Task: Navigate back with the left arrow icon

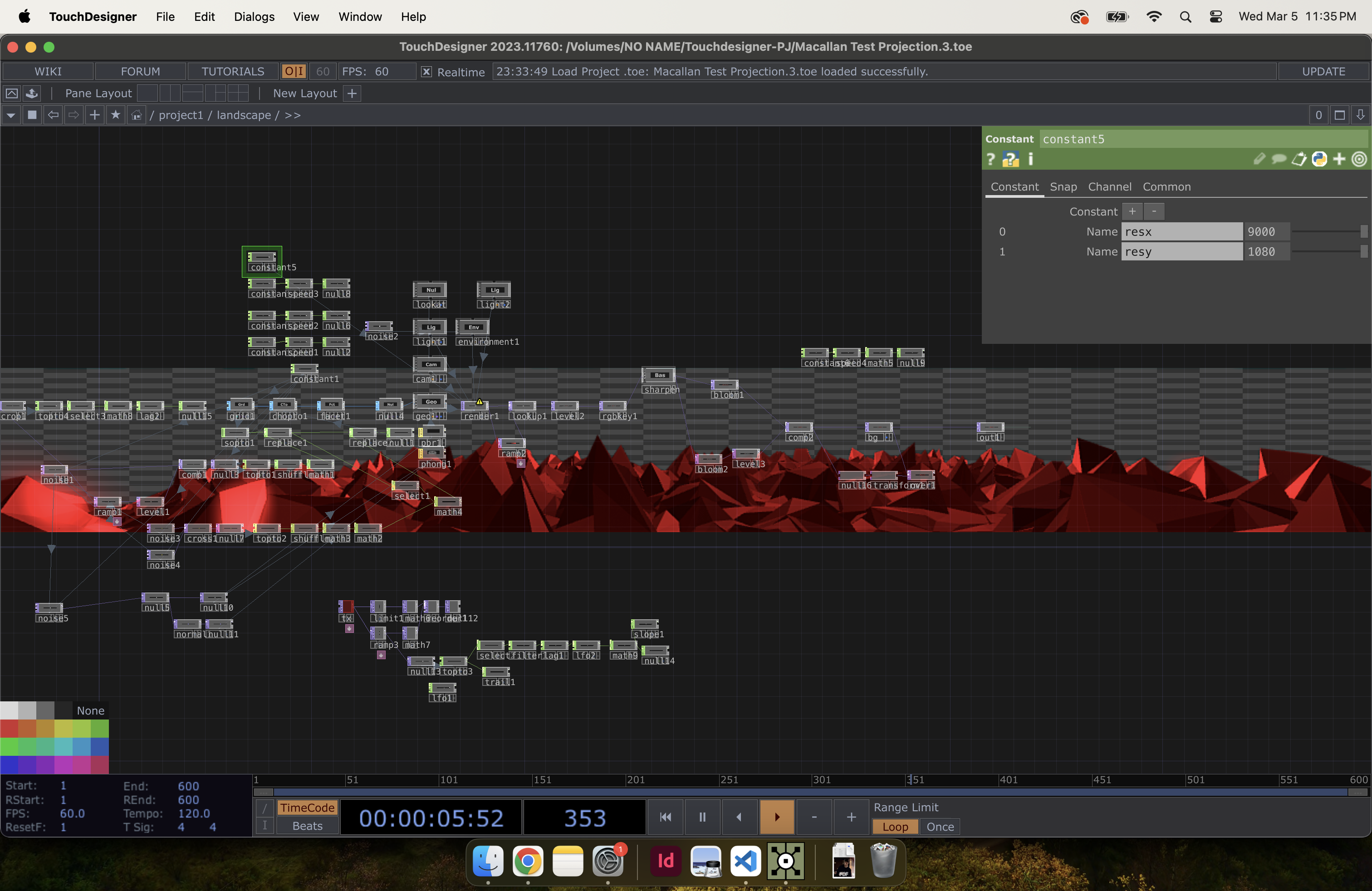Action: pos(53,115)
